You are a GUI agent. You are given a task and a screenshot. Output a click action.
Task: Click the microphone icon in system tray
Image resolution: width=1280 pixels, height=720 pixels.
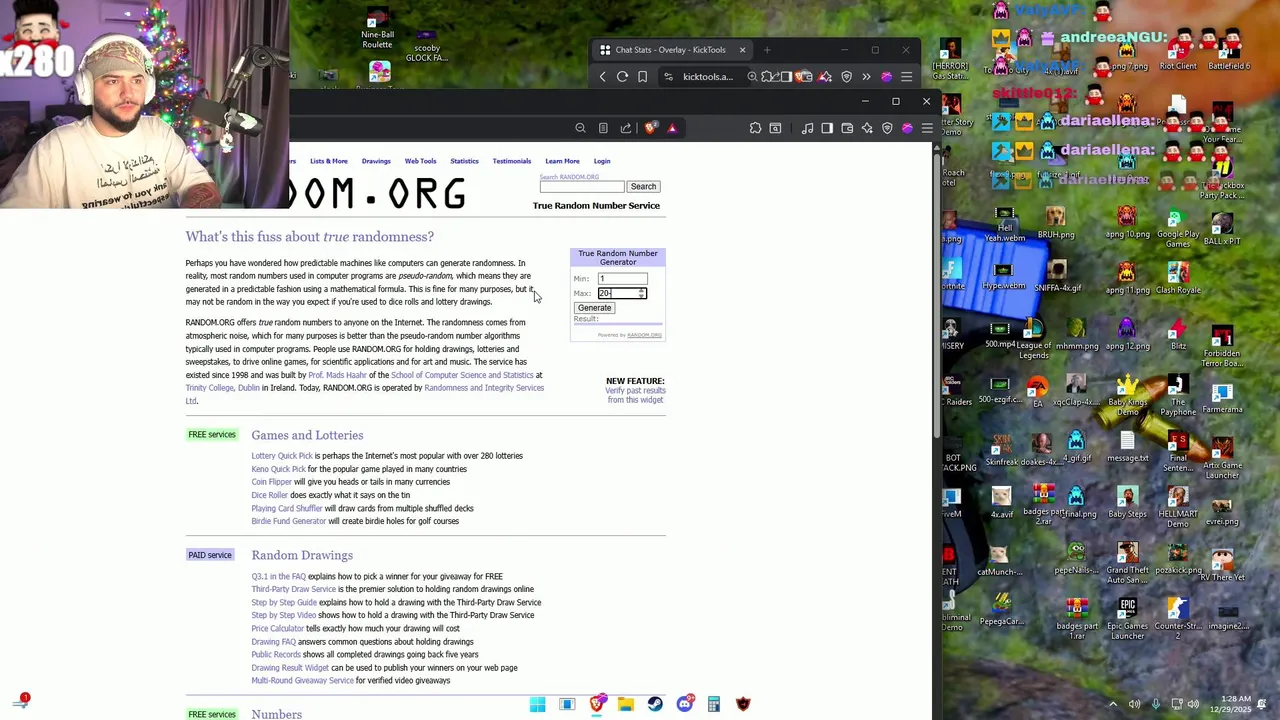tap(1156, 704)
